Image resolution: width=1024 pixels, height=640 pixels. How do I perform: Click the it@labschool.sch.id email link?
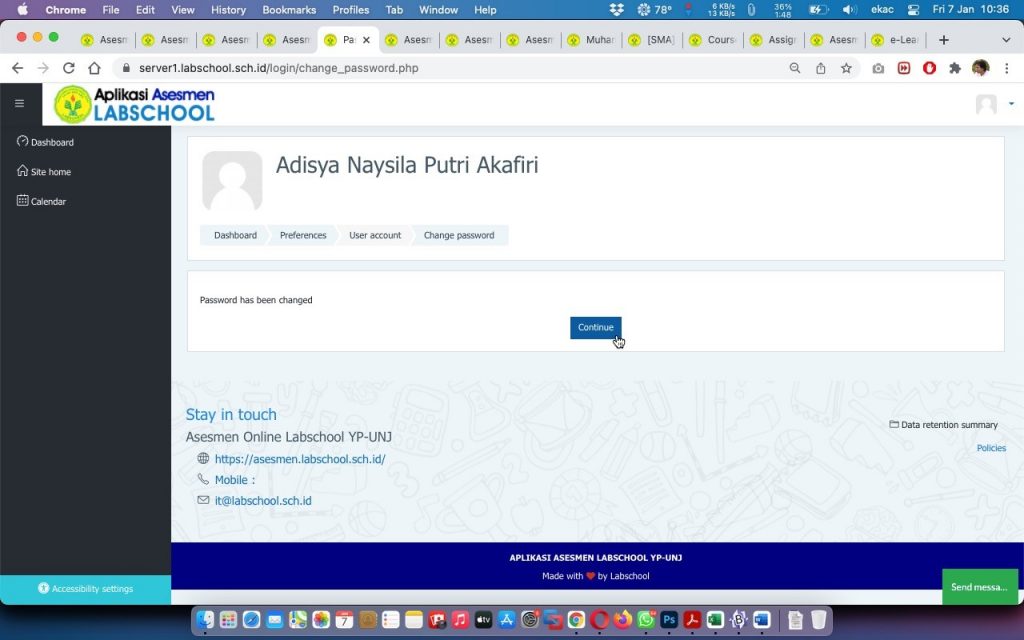(263, 501)
